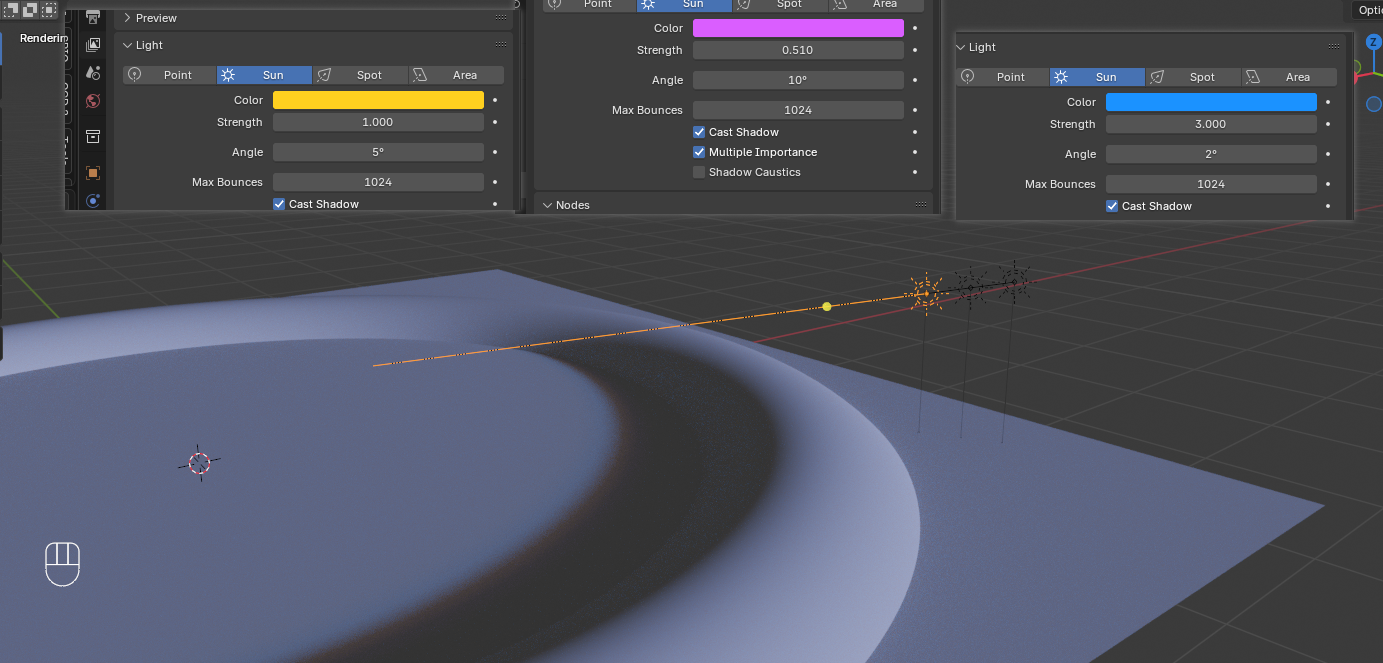This screenshot has height=663, width=1383.
Task: Animate Multiple Importance via its dot
Action: point(915,152)
